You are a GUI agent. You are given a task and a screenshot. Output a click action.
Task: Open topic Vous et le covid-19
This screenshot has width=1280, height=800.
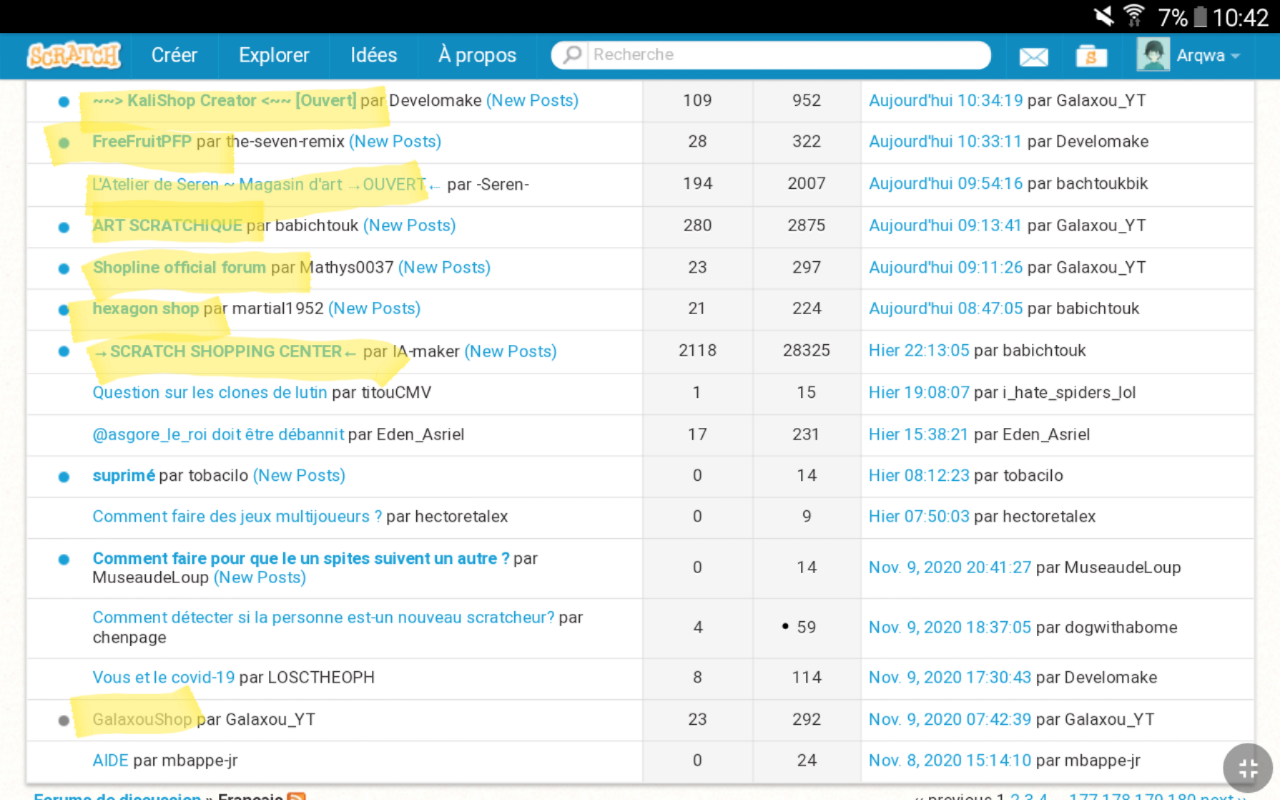163,677
